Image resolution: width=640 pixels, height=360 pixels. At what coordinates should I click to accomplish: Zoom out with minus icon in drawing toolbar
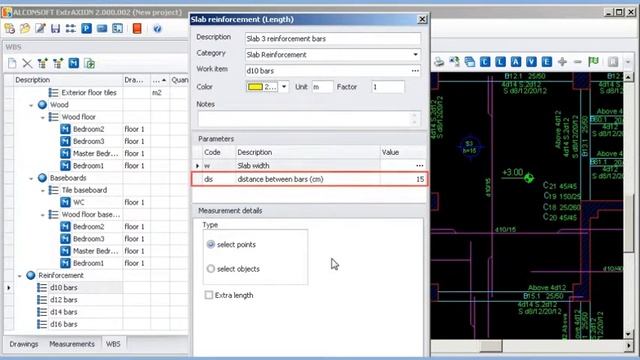pos(578,62)
